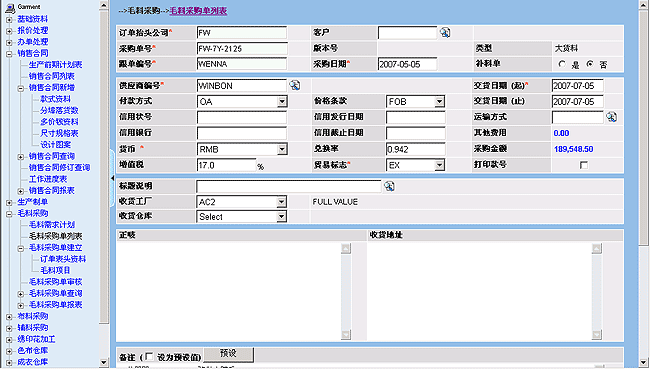Screen dimensions: 650x369
Task: Expand the 生产制单 tree node
Action: (9, 202)
